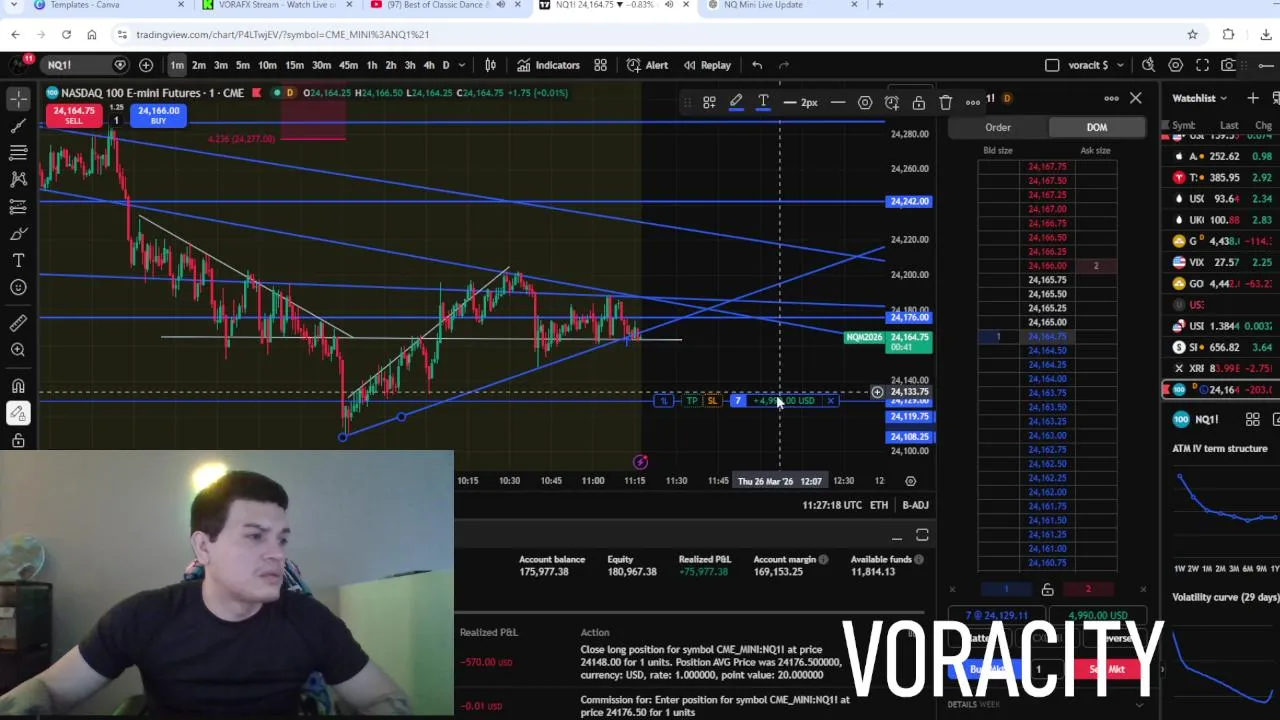This screenshot has width=1280, height=720.
Task: Take a chart snapshot
Action: coord(1230,65)
